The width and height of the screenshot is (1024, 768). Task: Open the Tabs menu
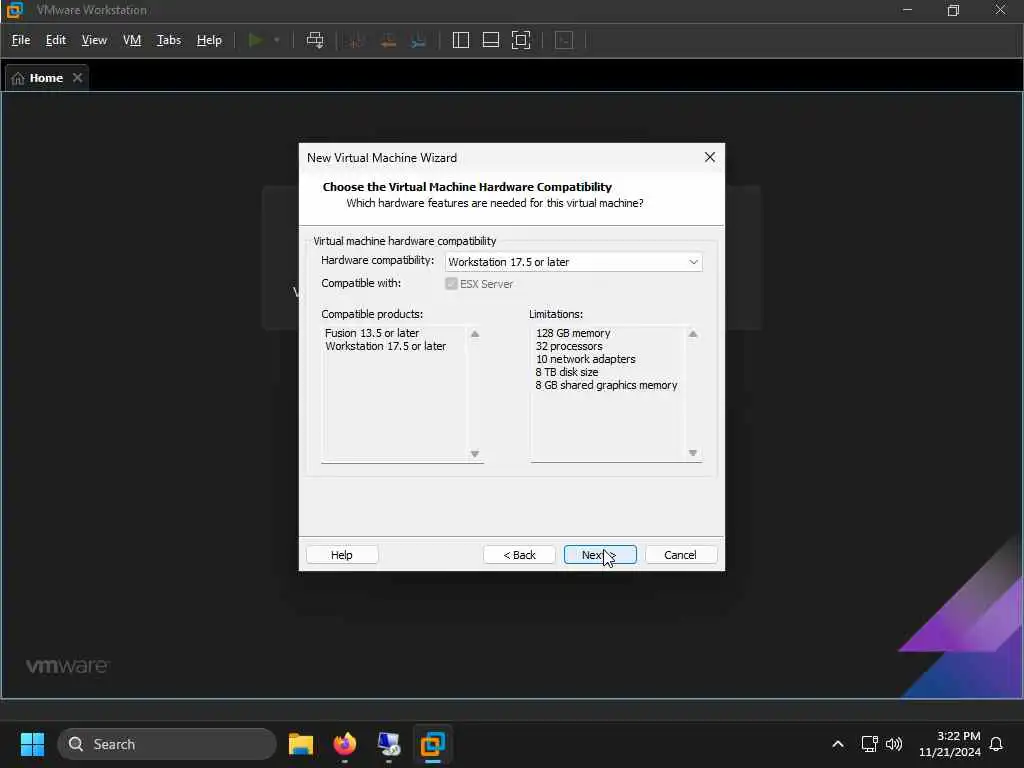pos(168,40)
